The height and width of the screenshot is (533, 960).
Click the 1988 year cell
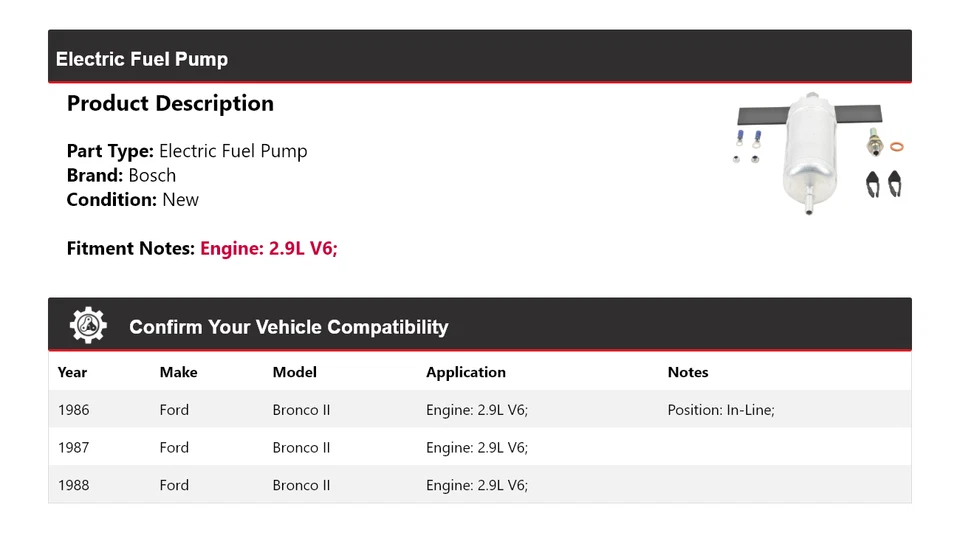click(73, 485)
